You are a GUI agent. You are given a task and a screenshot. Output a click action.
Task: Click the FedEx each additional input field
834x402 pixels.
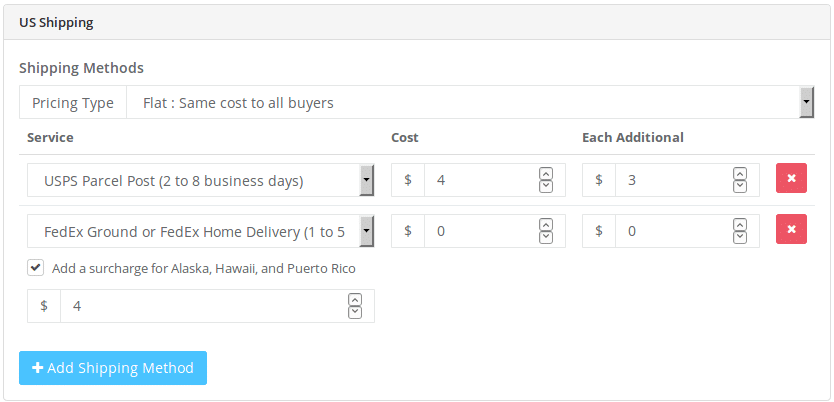tap(670, 231)
